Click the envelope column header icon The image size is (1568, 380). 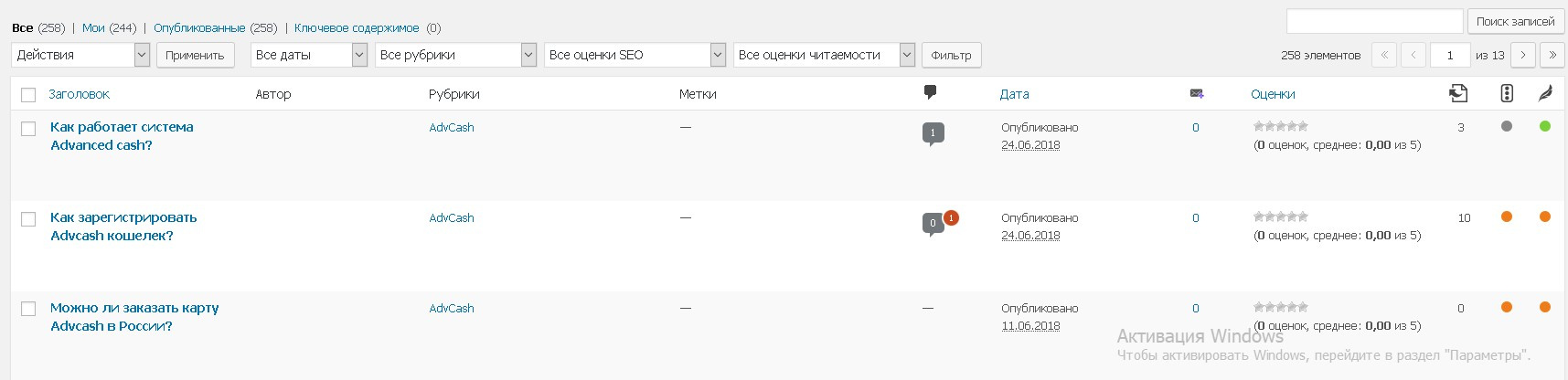pyautogui.click(x=1196, y=93)
